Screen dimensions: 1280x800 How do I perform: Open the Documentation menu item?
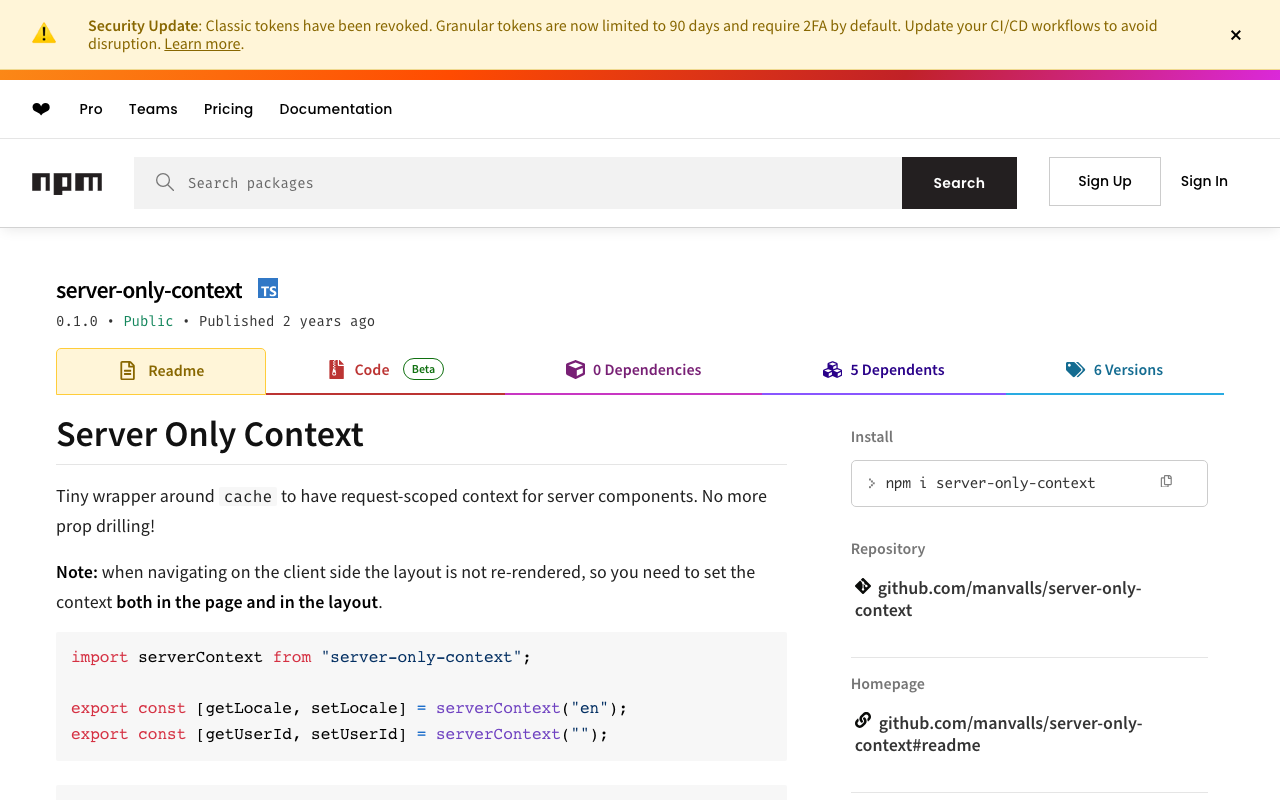click(335, 109)
